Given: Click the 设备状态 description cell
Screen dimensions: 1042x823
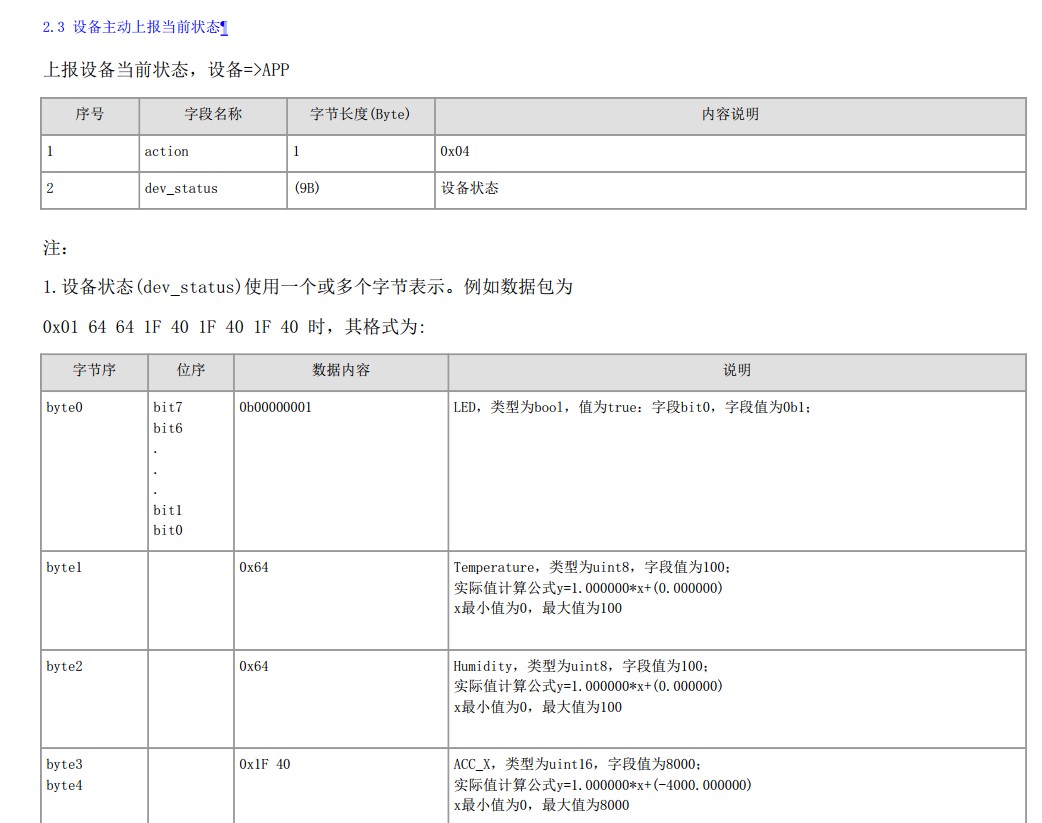Looking at the screenshot, I should [x=470, y=188].
